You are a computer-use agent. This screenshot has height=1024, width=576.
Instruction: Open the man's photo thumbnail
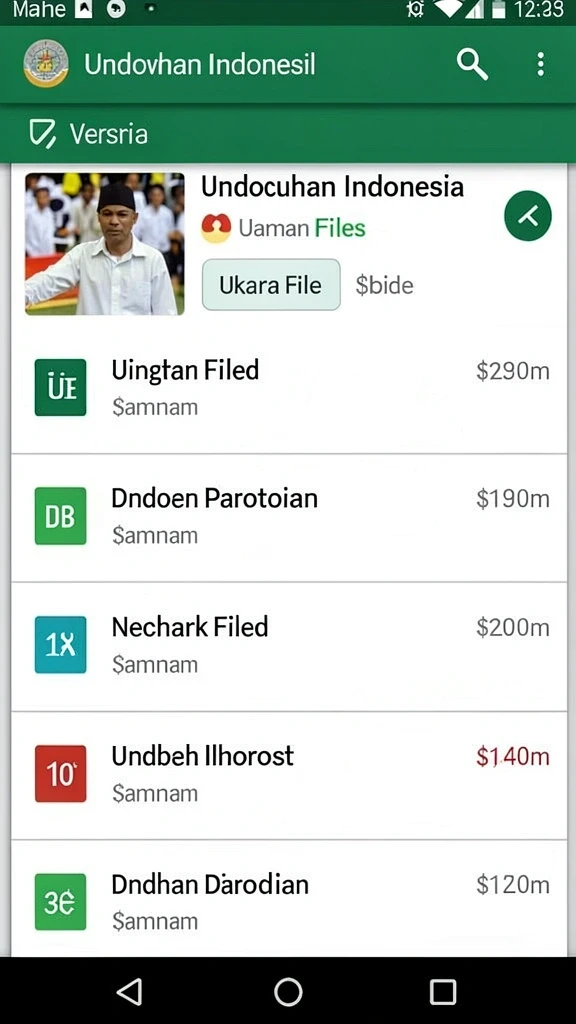point(104,244)
